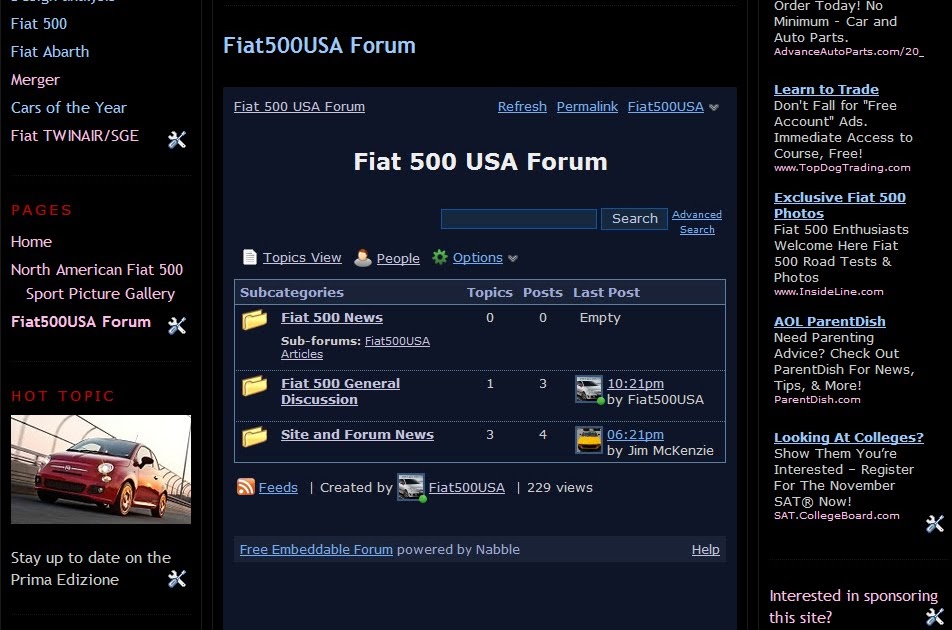
Task: Click the Permalink link
Action: click(x=587, y=107)
